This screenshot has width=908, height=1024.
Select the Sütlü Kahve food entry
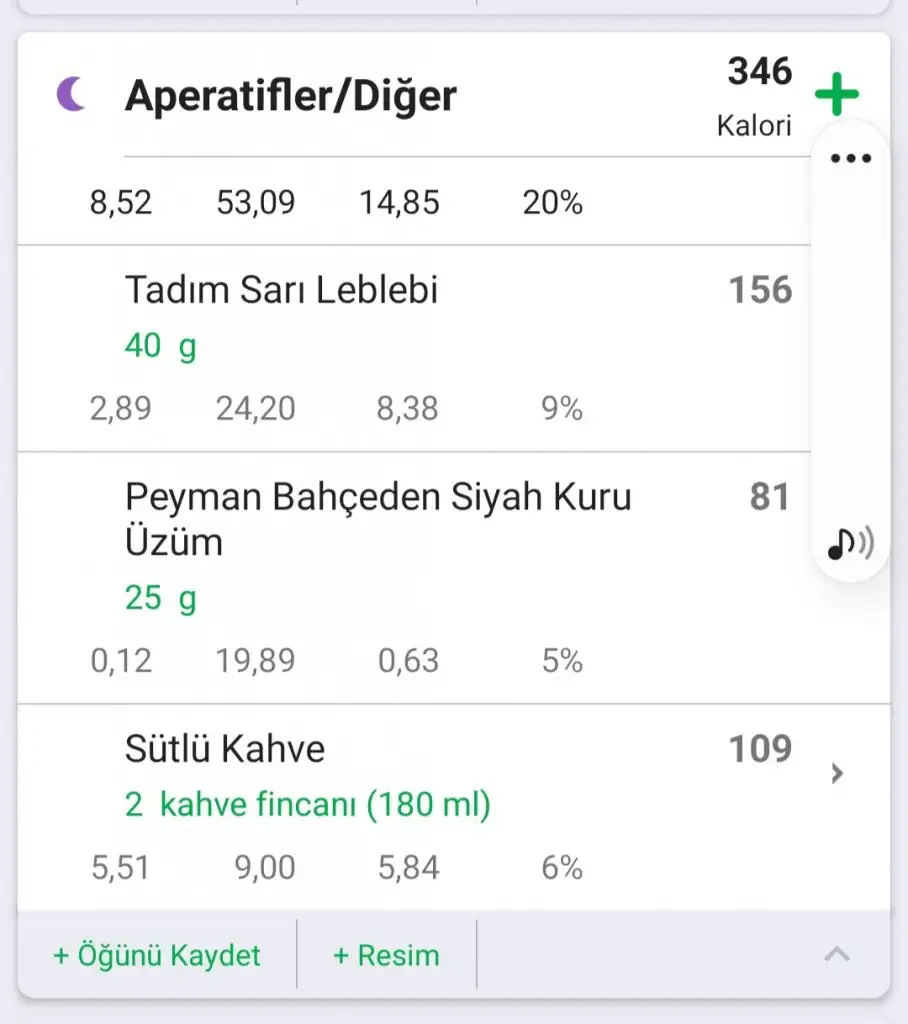coord(225,749)
